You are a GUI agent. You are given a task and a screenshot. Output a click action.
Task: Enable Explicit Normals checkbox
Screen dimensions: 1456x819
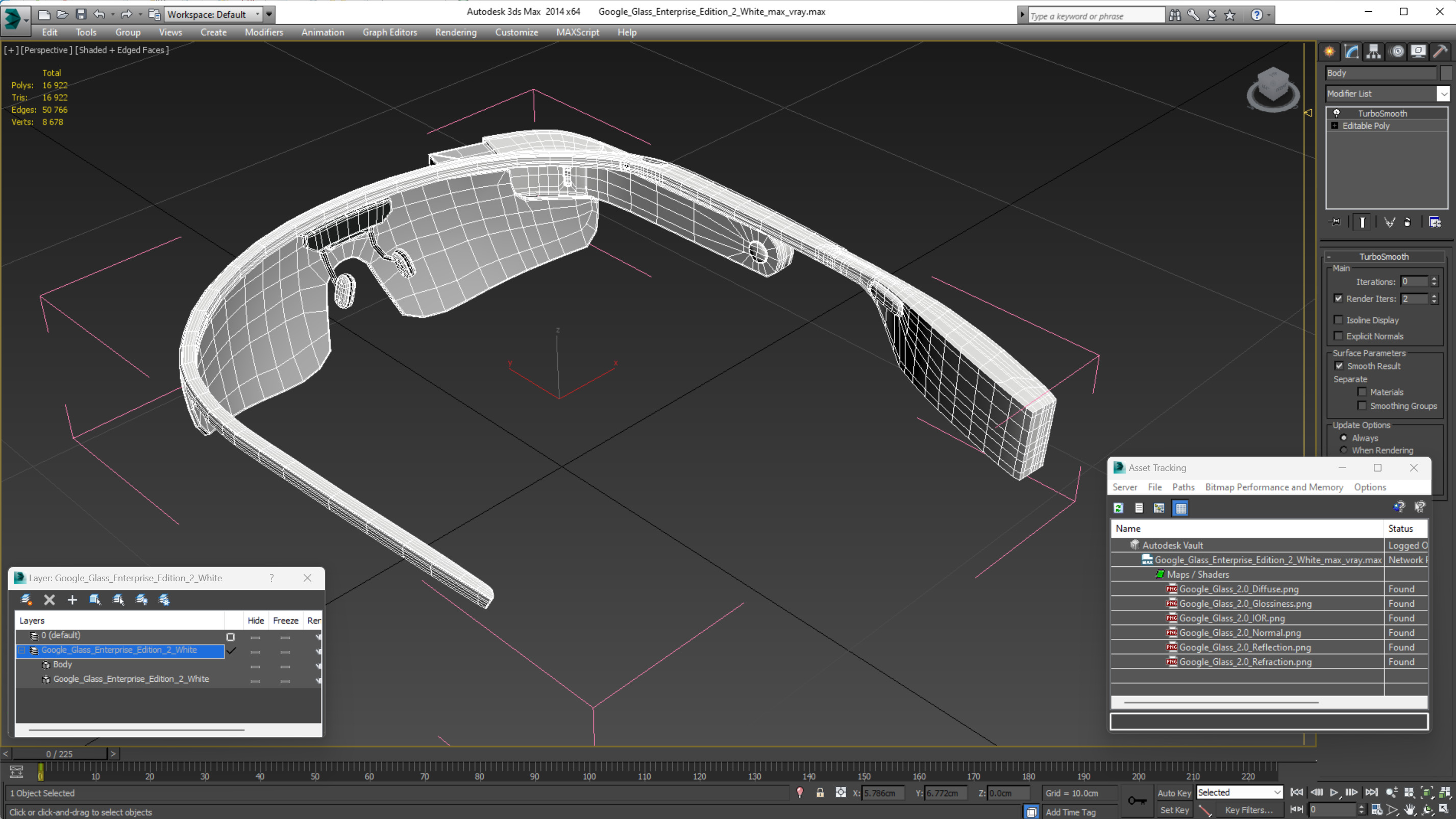point(1338,336)
